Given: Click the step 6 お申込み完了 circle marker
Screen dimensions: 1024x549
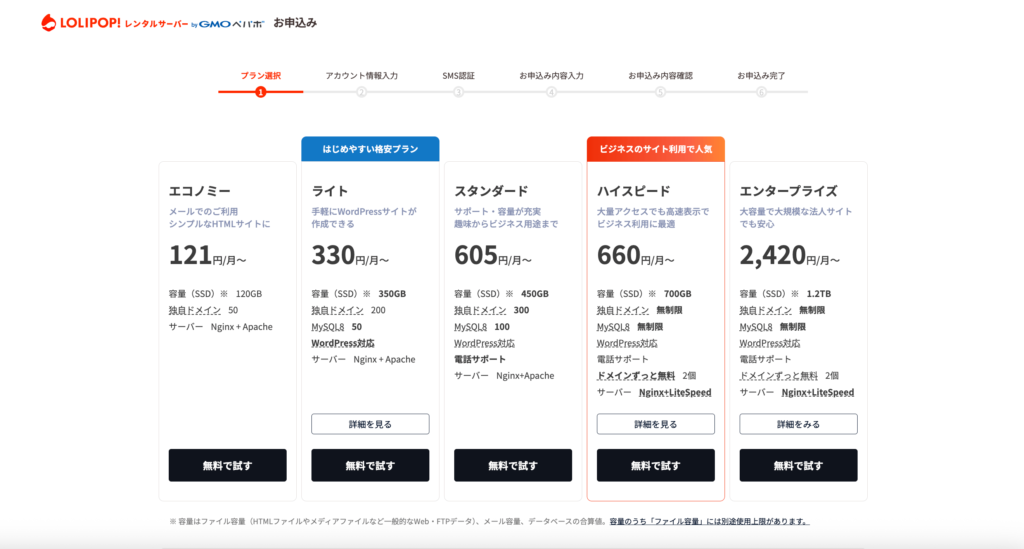Looking at the screenshot, I should 761,92.
